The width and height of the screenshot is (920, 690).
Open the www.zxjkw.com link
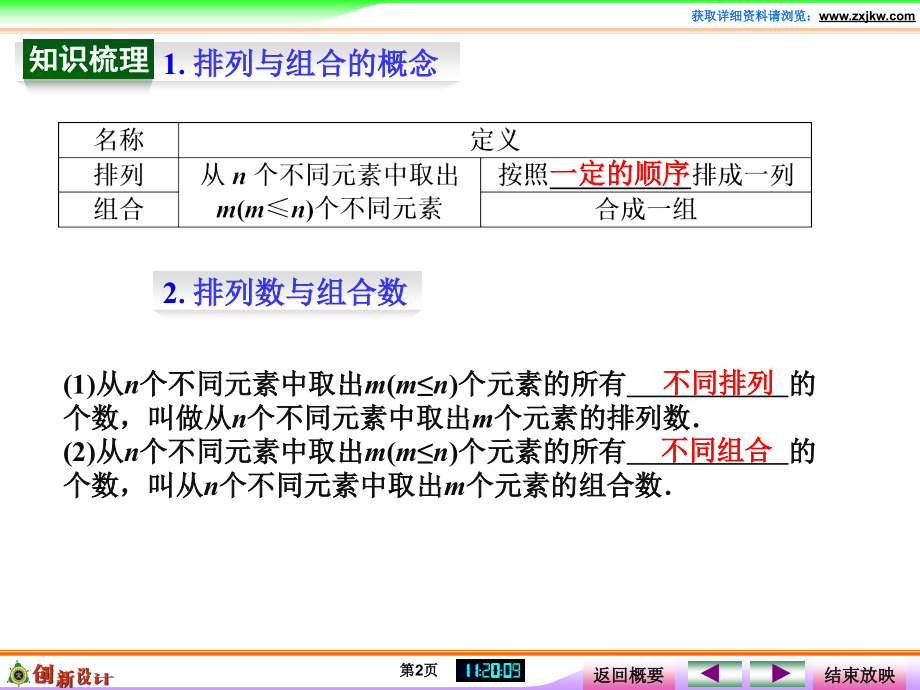point(864,15)
